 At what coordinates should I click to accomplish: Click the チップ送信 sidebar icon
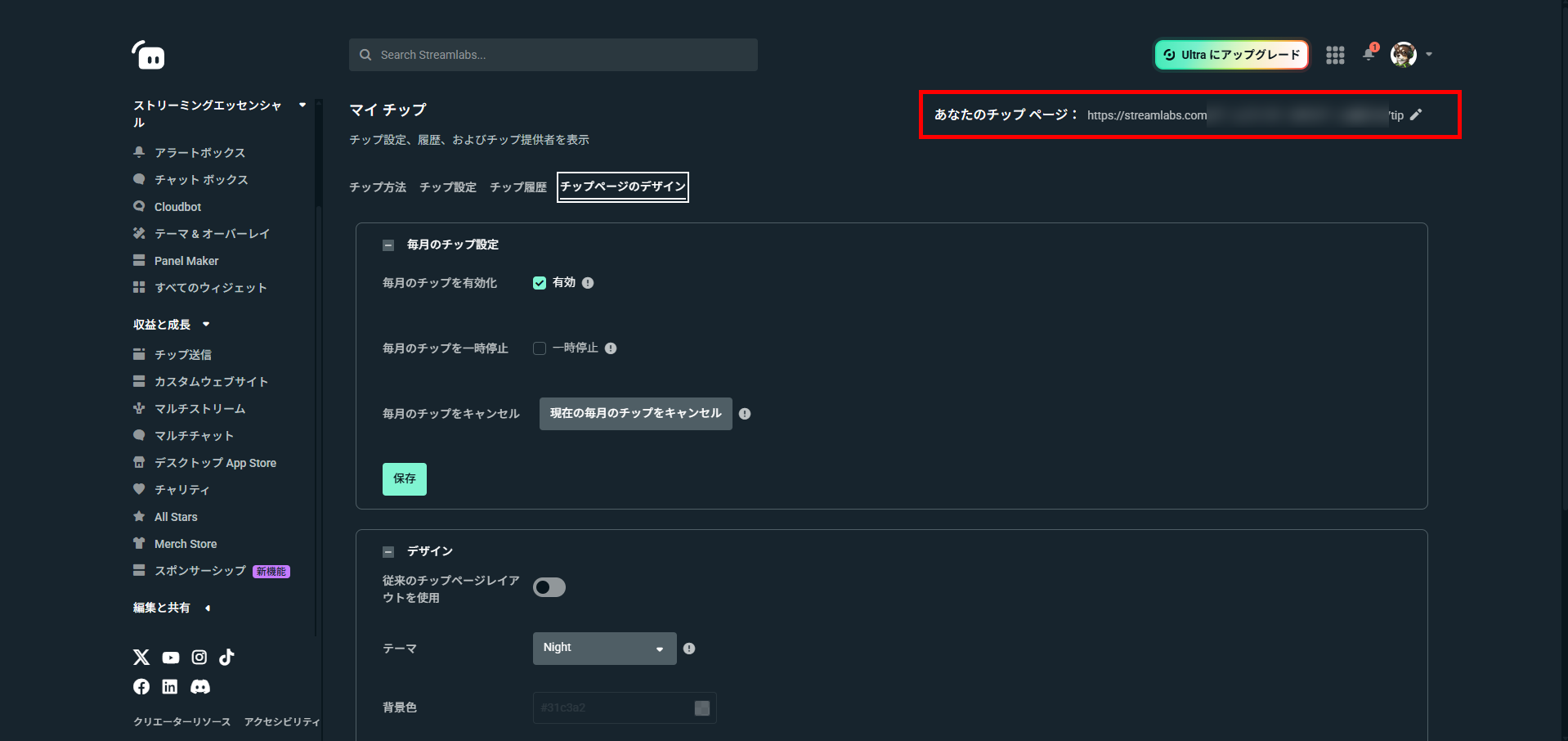[139, 354]
